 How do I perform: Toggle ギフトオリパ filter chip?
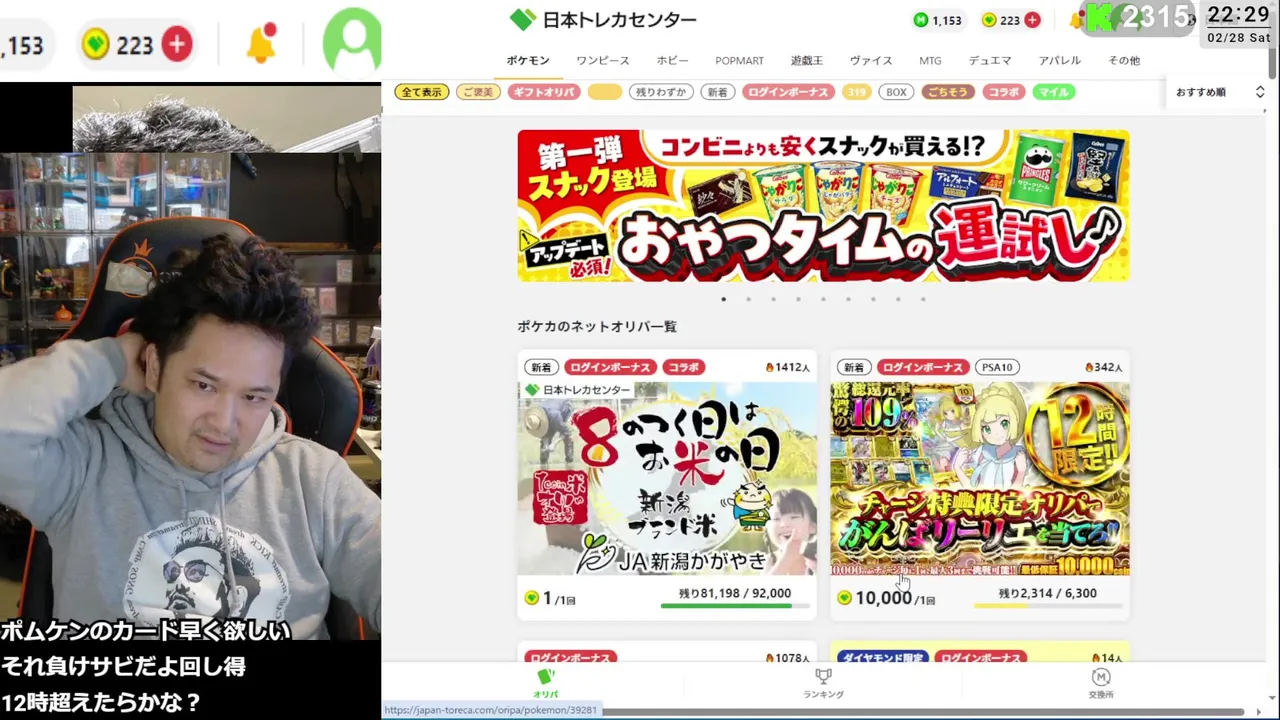click(x=544, y=92)
